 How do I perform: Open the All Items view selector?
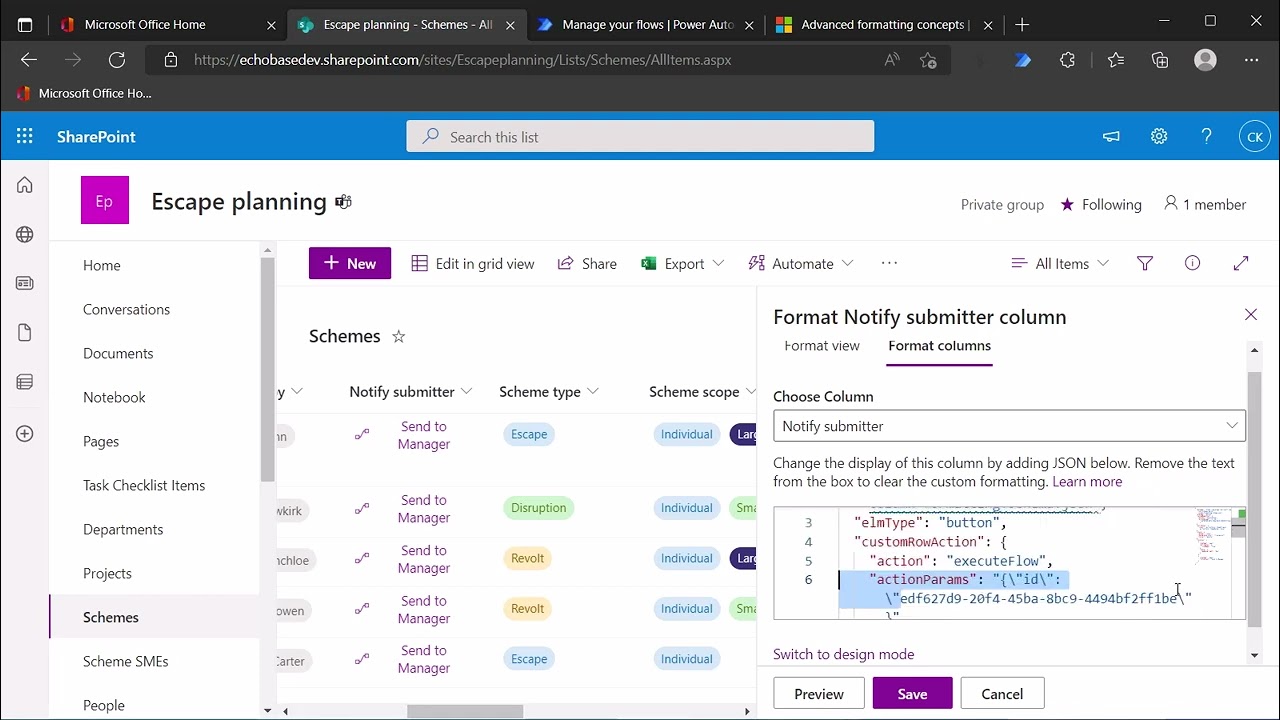click(x=1060, y=264)
